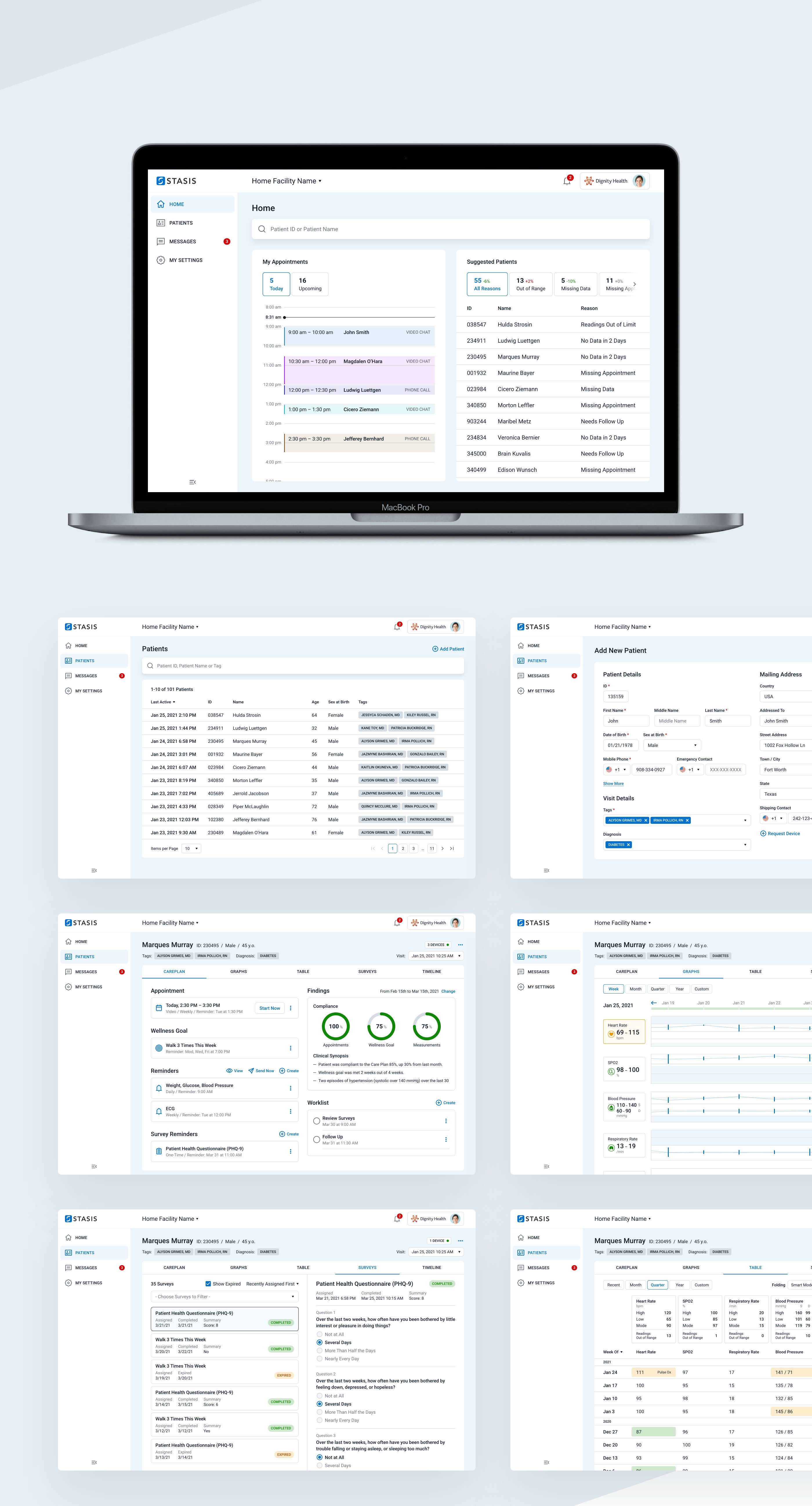812x1506 pixels.
Task: Click STASIS logo on MacBook Home screen
Action: pos(176,181)
